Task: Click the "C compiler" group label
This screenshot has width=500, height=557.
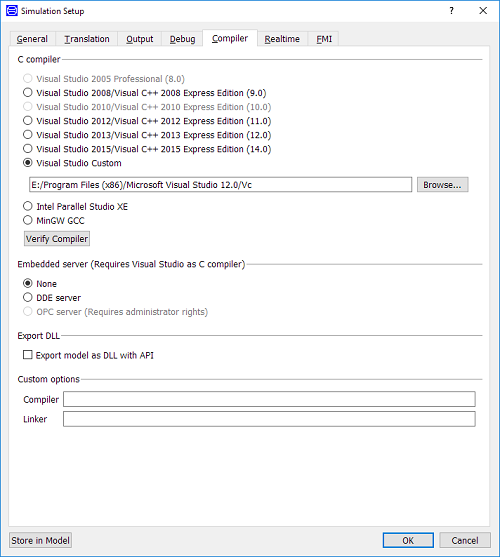Action: pyautogui.click(x=39, y=59)
